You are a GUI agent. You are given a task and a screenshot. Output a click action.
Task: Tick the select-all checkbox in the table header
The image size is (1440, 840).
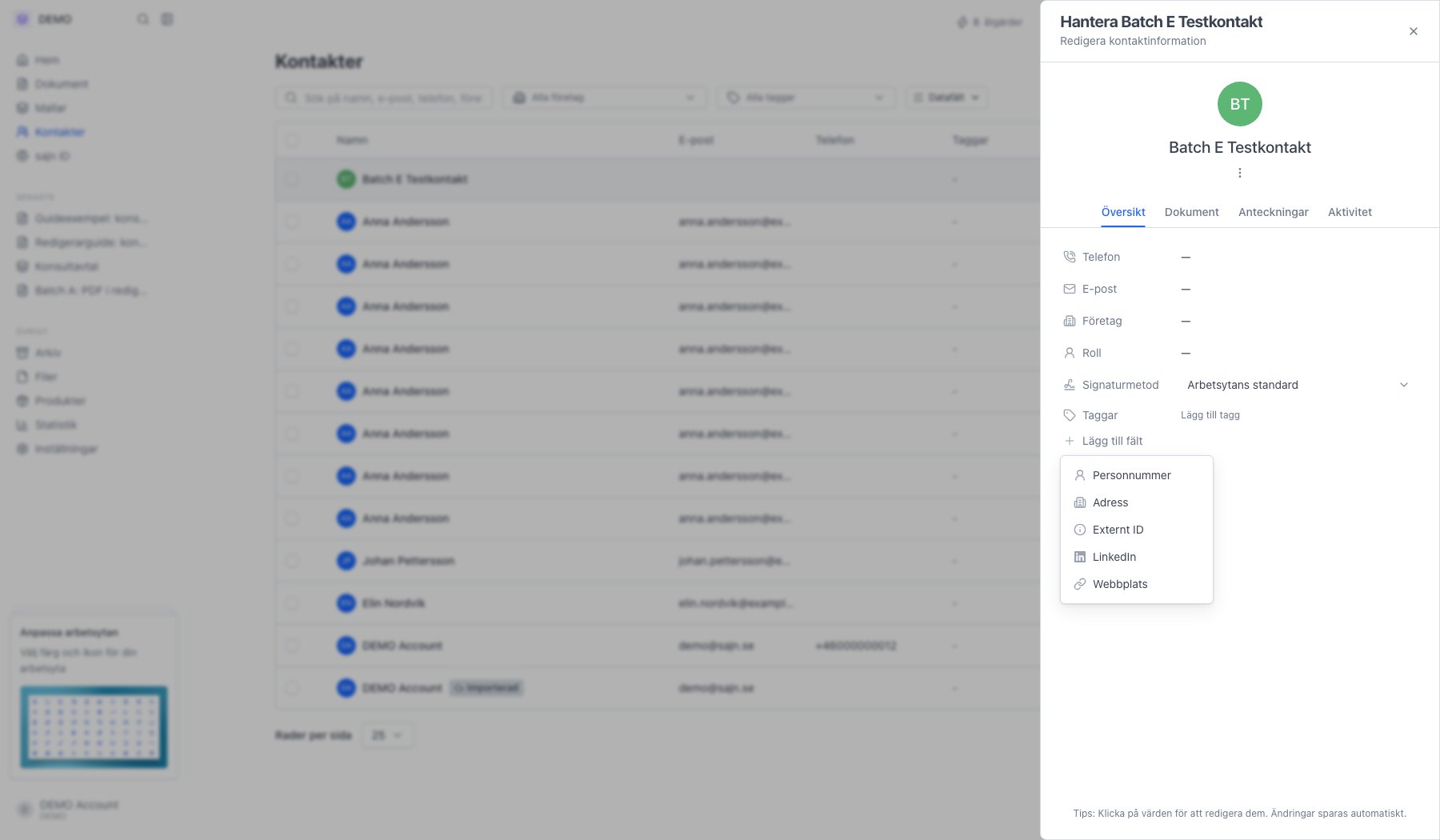(x=292, y=140)
